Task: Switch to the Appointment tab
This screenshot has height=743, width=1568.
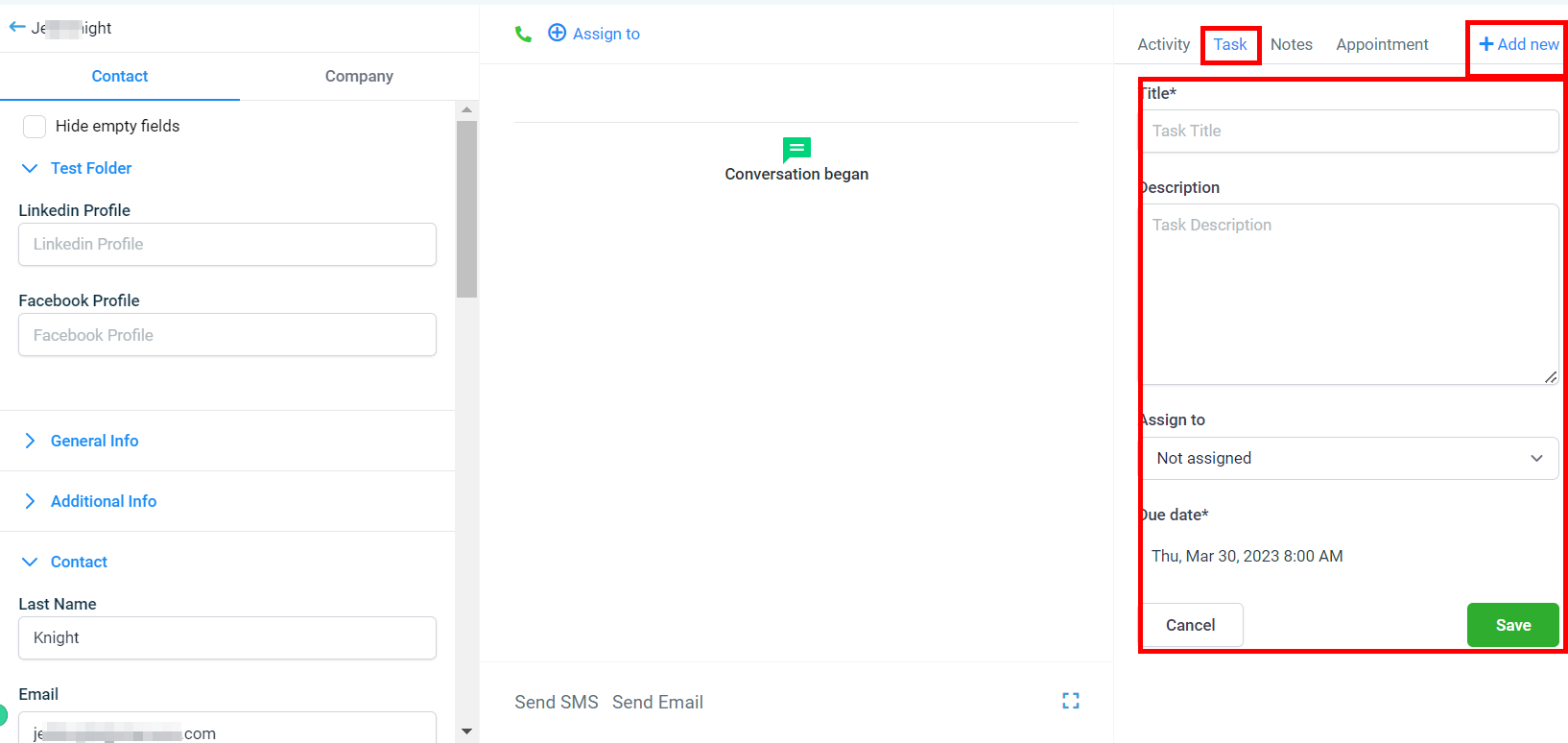Action: [1382, 44]
